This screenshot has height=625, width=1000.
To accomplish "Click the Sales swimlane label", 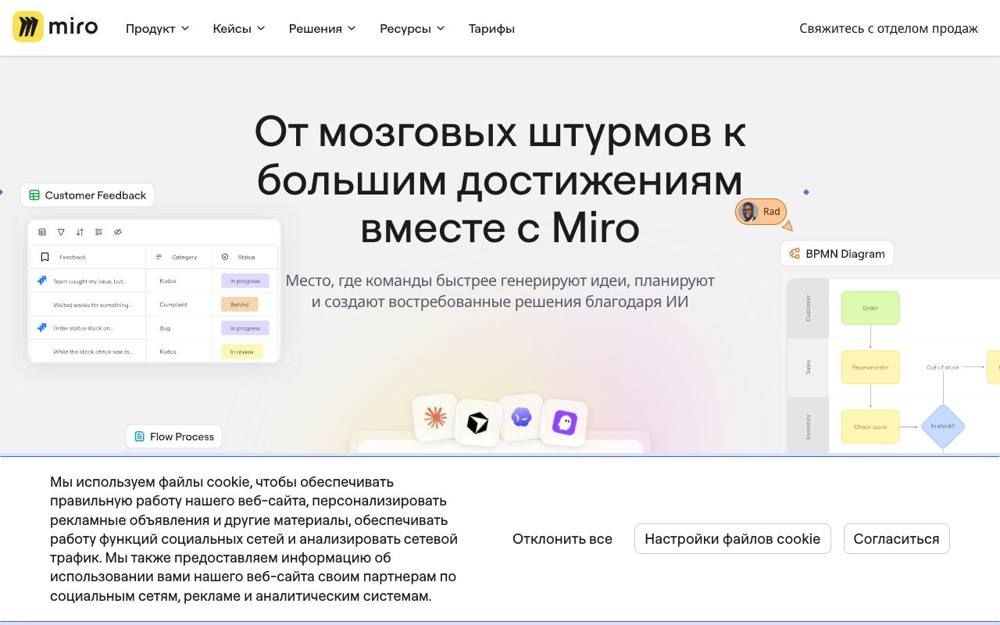I will [808, 367].
